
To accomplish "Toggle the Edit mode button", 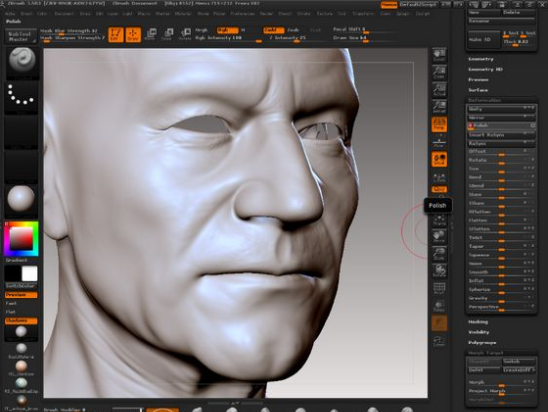I will pyautogui.click(x=116, y=35).
